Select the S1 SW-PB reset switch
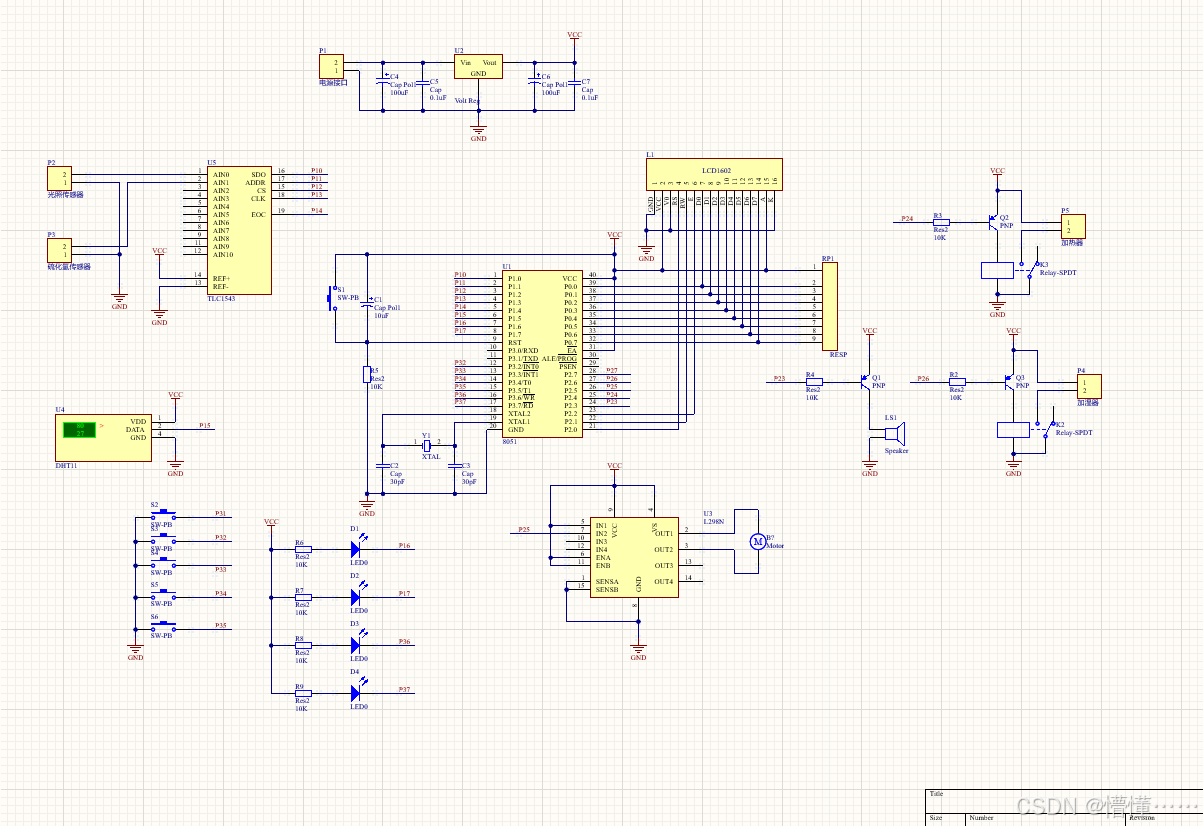 coord(334,298)
